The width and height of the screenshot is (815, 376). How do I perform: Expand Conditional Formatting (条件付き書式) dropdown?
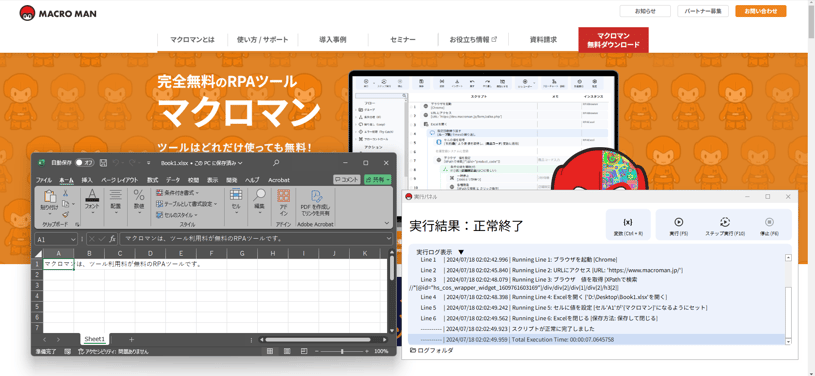pyautogui.click(x=197, y=192)
